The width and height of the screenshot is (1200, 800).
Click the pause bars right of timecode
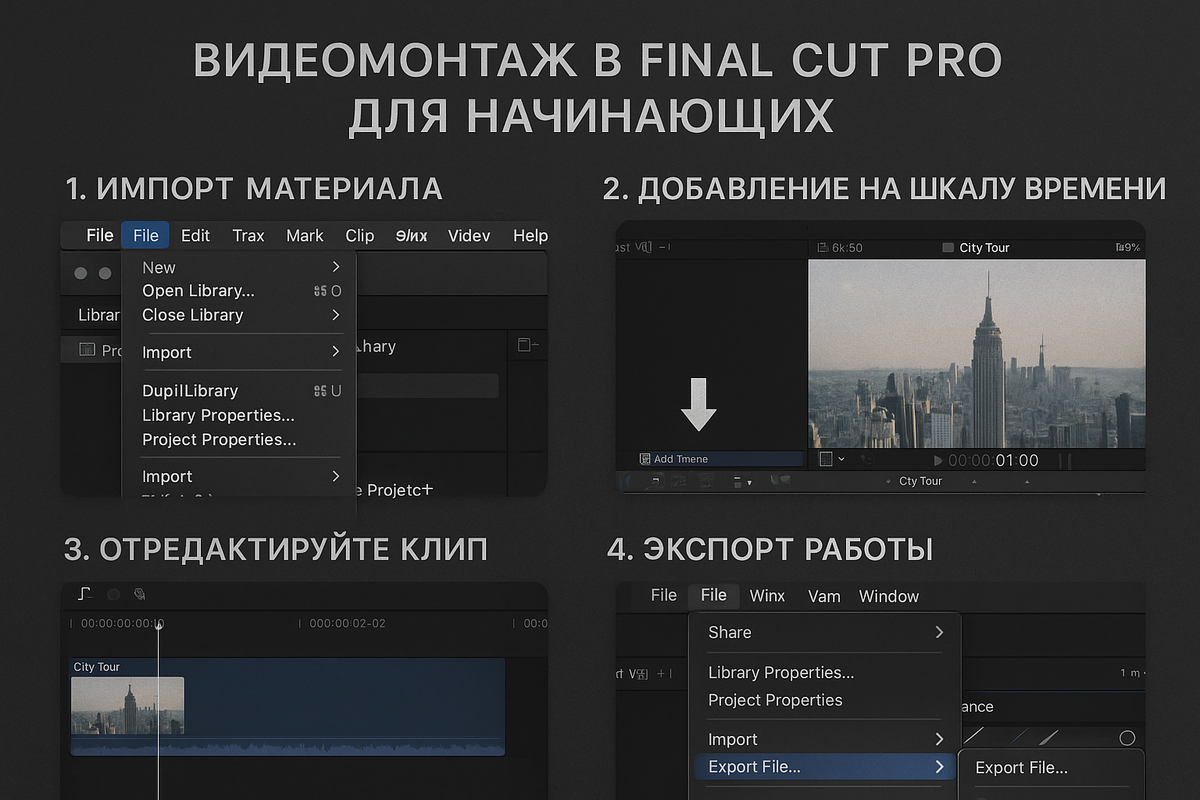(1065, 461)
